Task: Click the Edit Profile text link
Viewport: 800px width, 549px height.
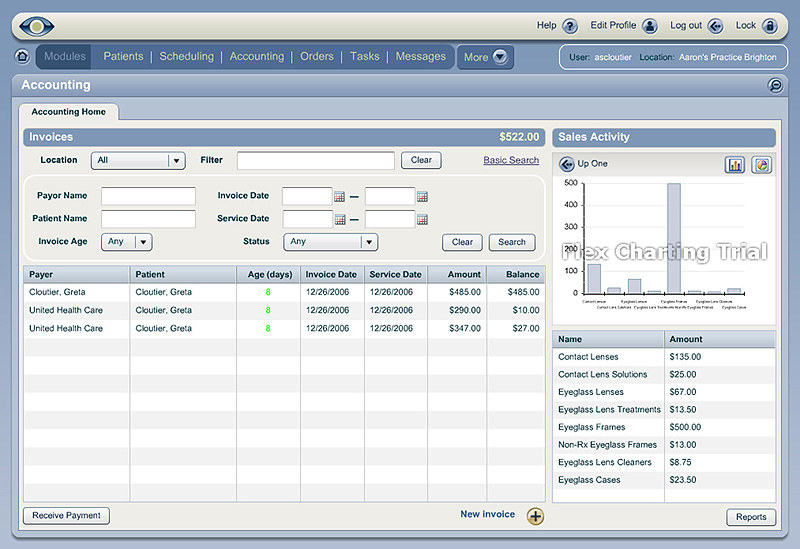Action: click(613, 25)
